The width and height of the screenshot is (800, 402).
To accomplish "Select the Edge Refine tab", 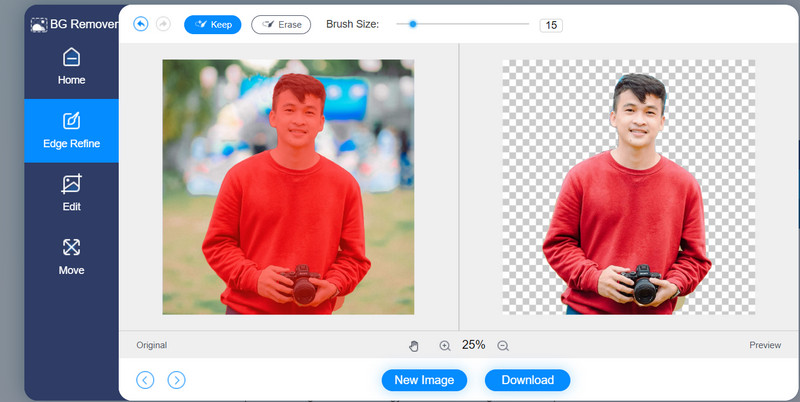I will click(71, 131).
